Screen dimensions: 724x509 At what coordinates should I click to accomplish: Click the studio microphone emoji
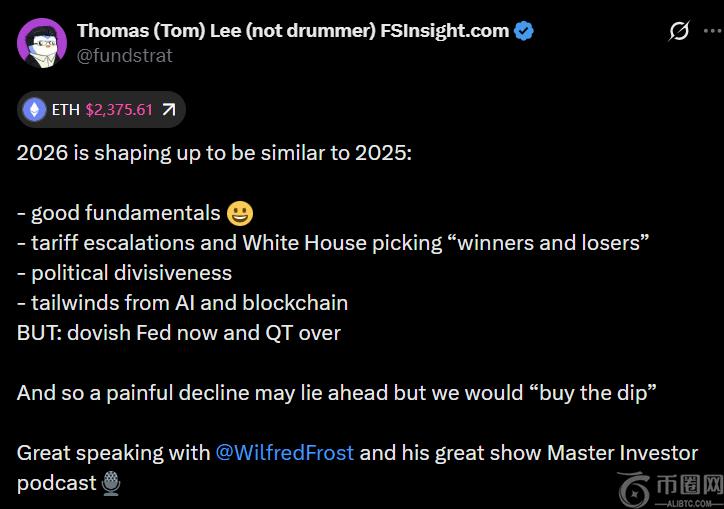tap(112, 484)
